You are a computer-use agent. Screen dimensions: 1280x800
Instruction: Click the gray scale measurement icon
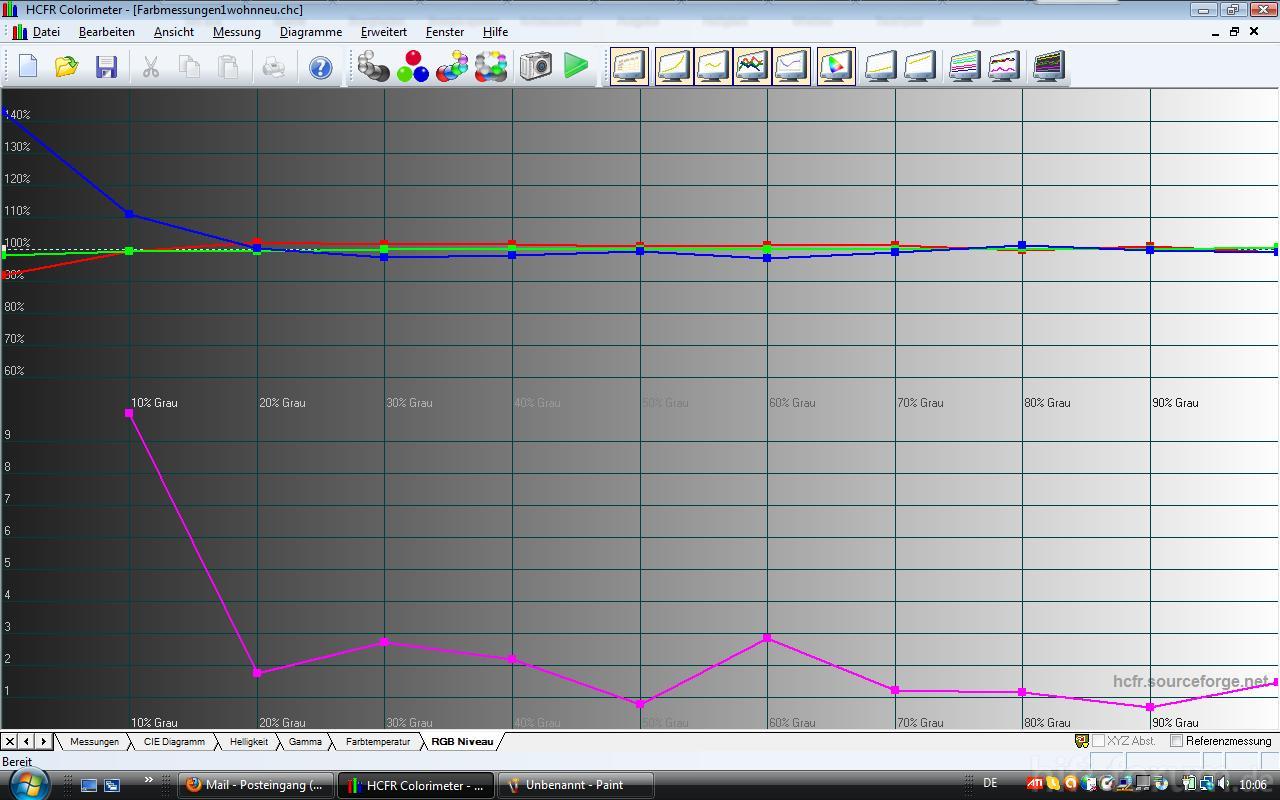[373, 67]
